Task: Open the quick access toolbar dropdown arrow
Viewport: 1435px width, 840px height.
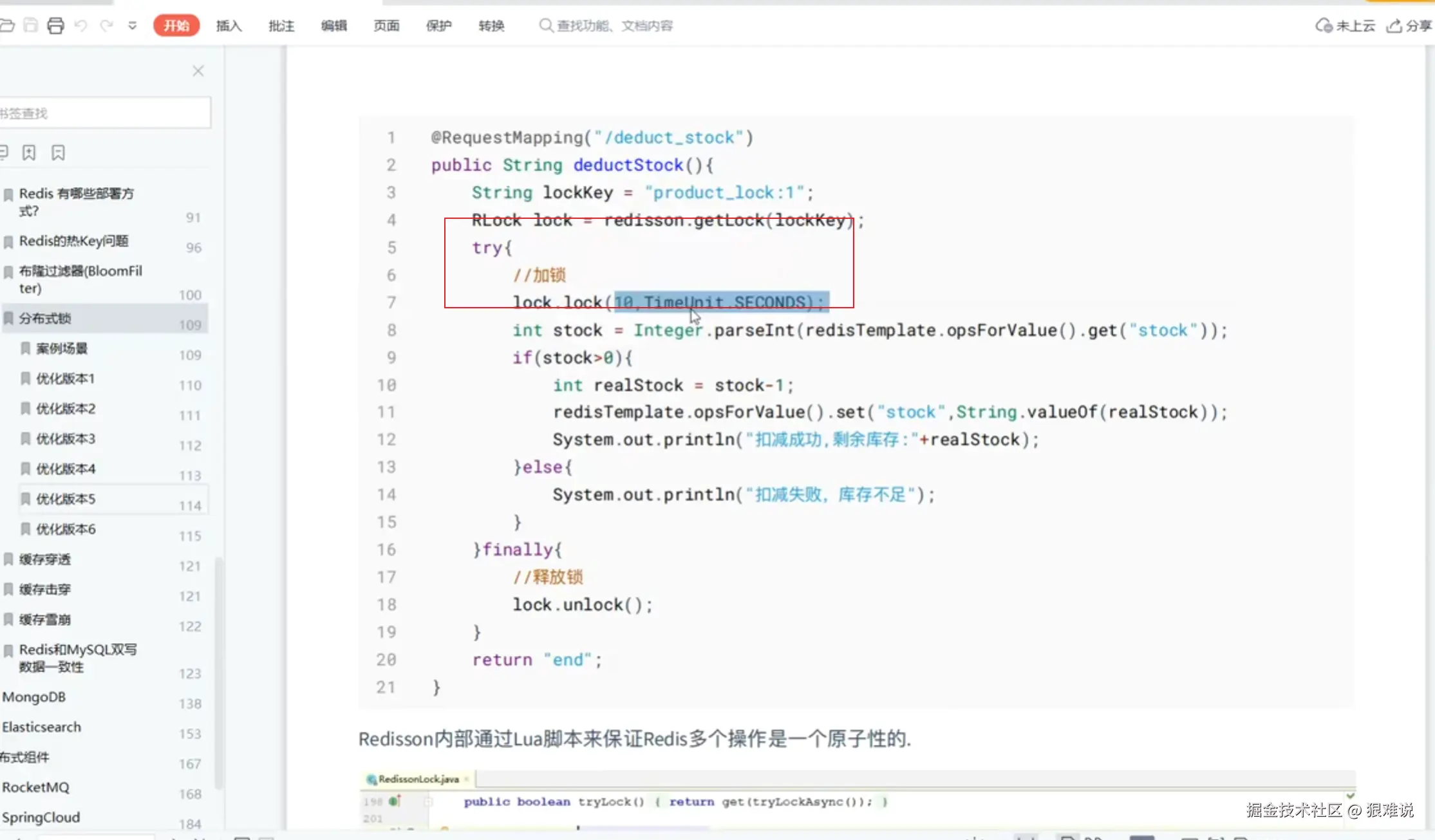Action: click(133, 26)
